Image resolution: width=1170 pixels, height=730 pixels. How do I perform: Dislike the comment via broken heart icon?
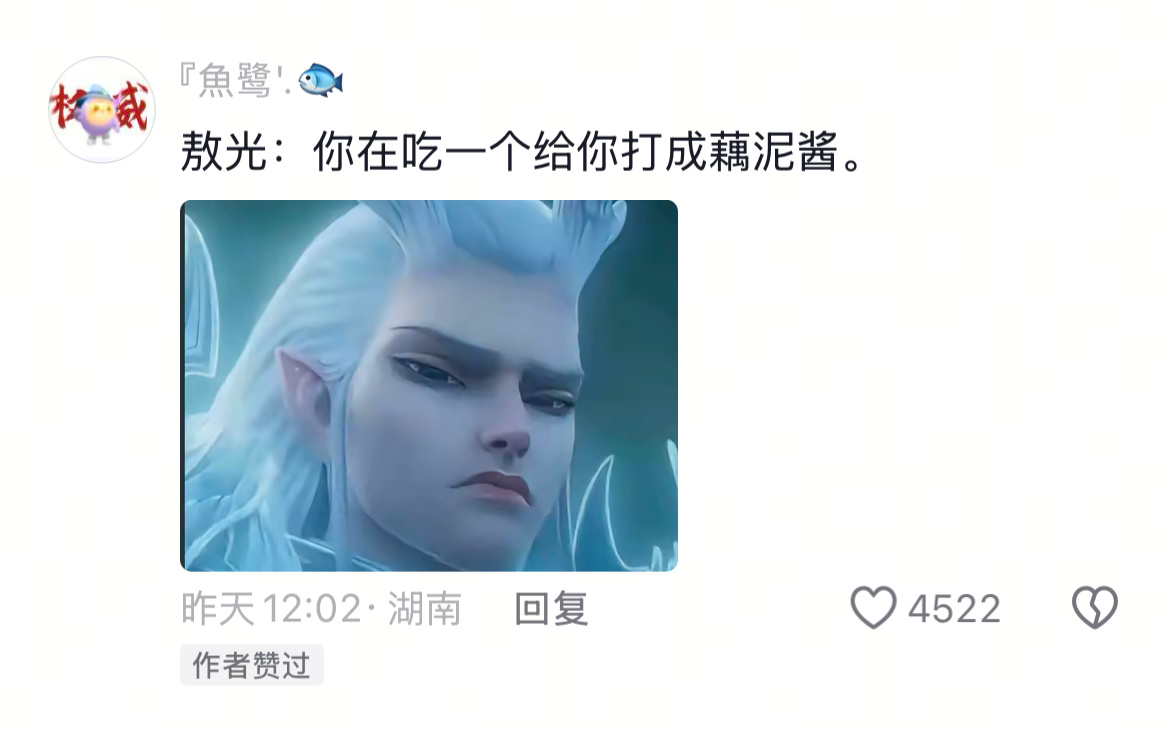click(1095, 607)
